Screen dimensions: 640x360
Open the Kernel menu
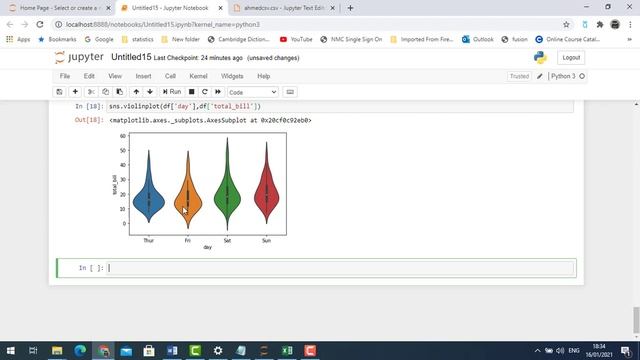click(x=198, y=76)
